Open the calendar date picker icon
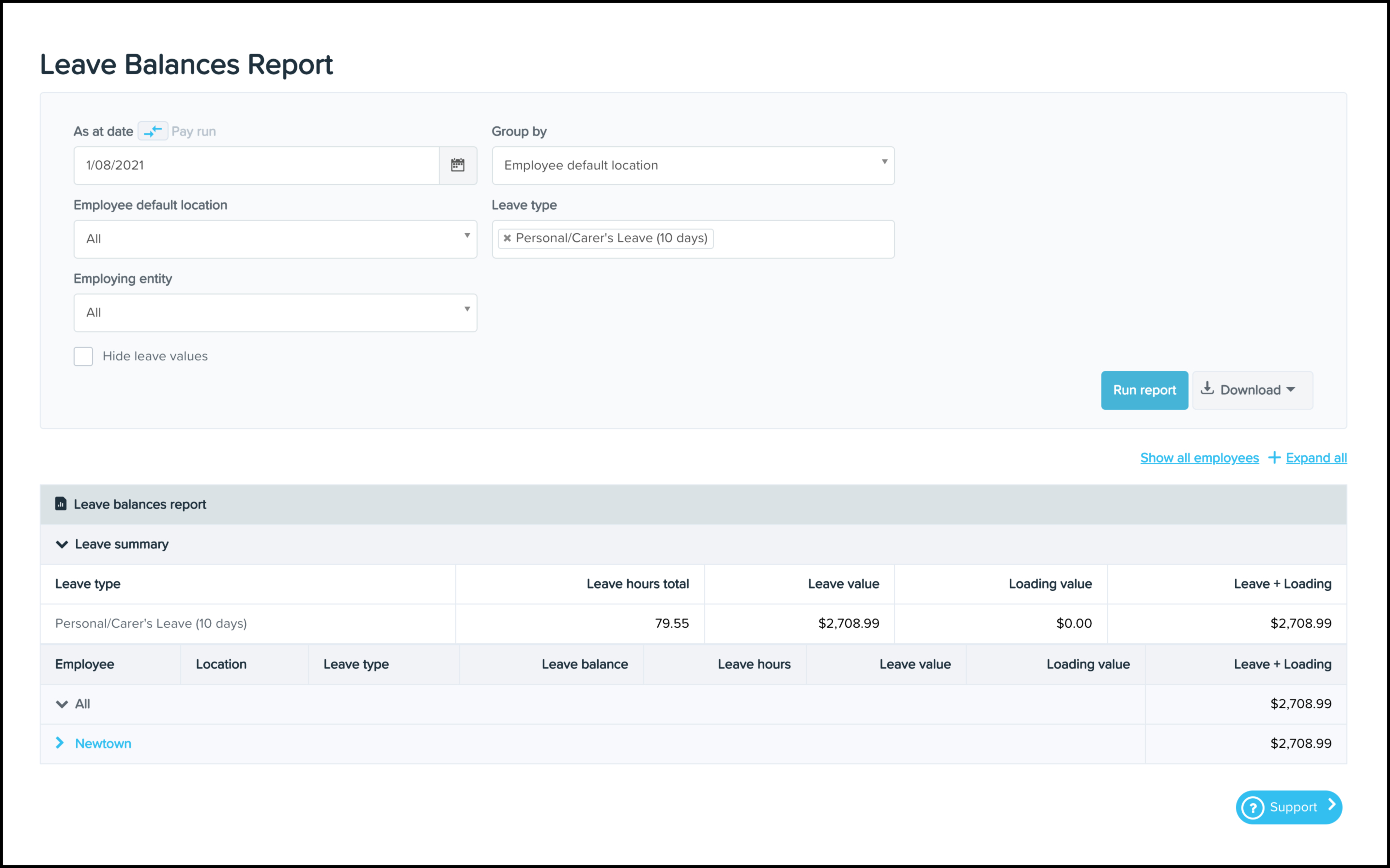This screenshot has width=1390, height=868. coord(457,165)
